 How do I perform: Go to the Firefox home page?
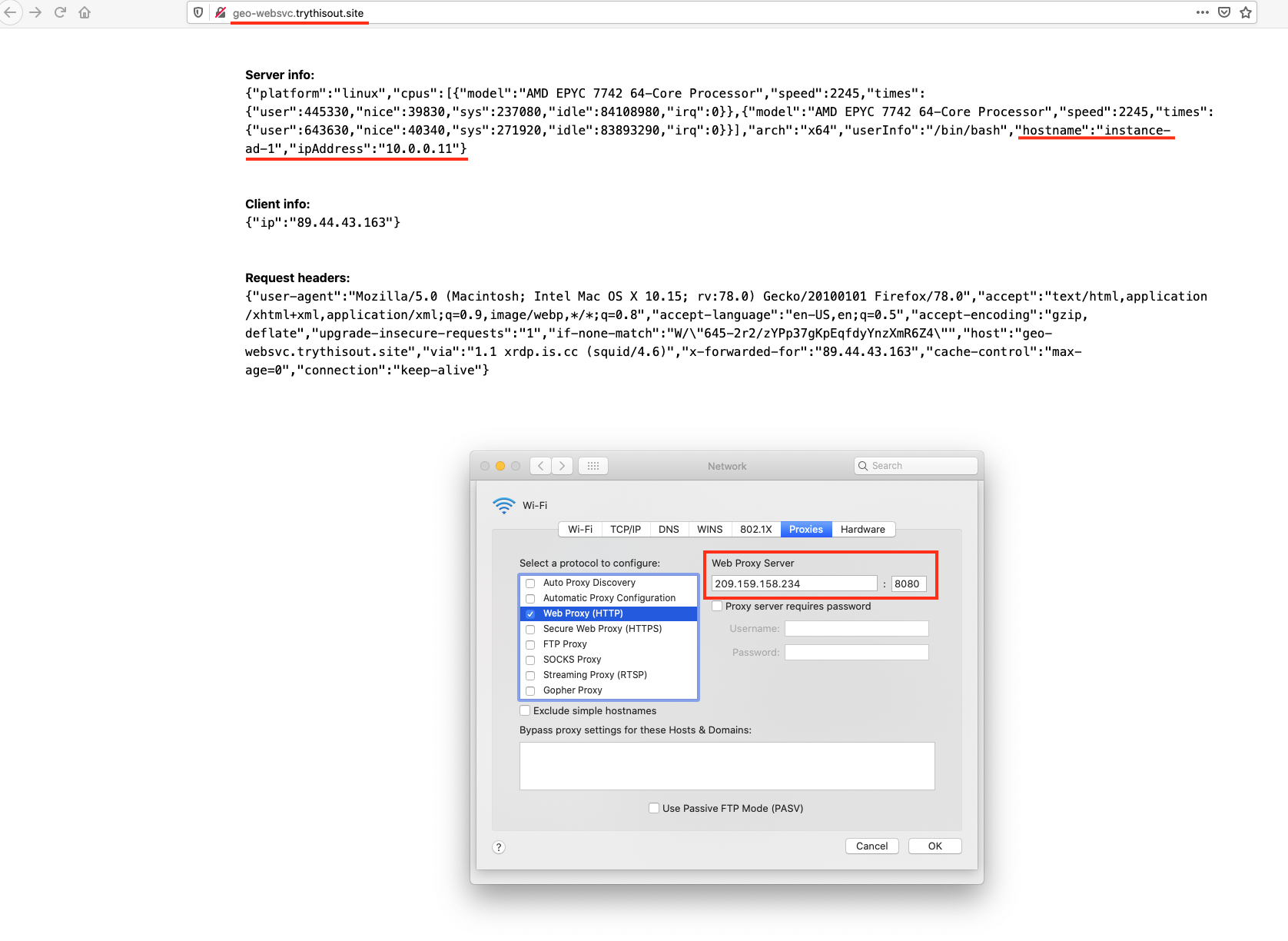coord(85,12)
